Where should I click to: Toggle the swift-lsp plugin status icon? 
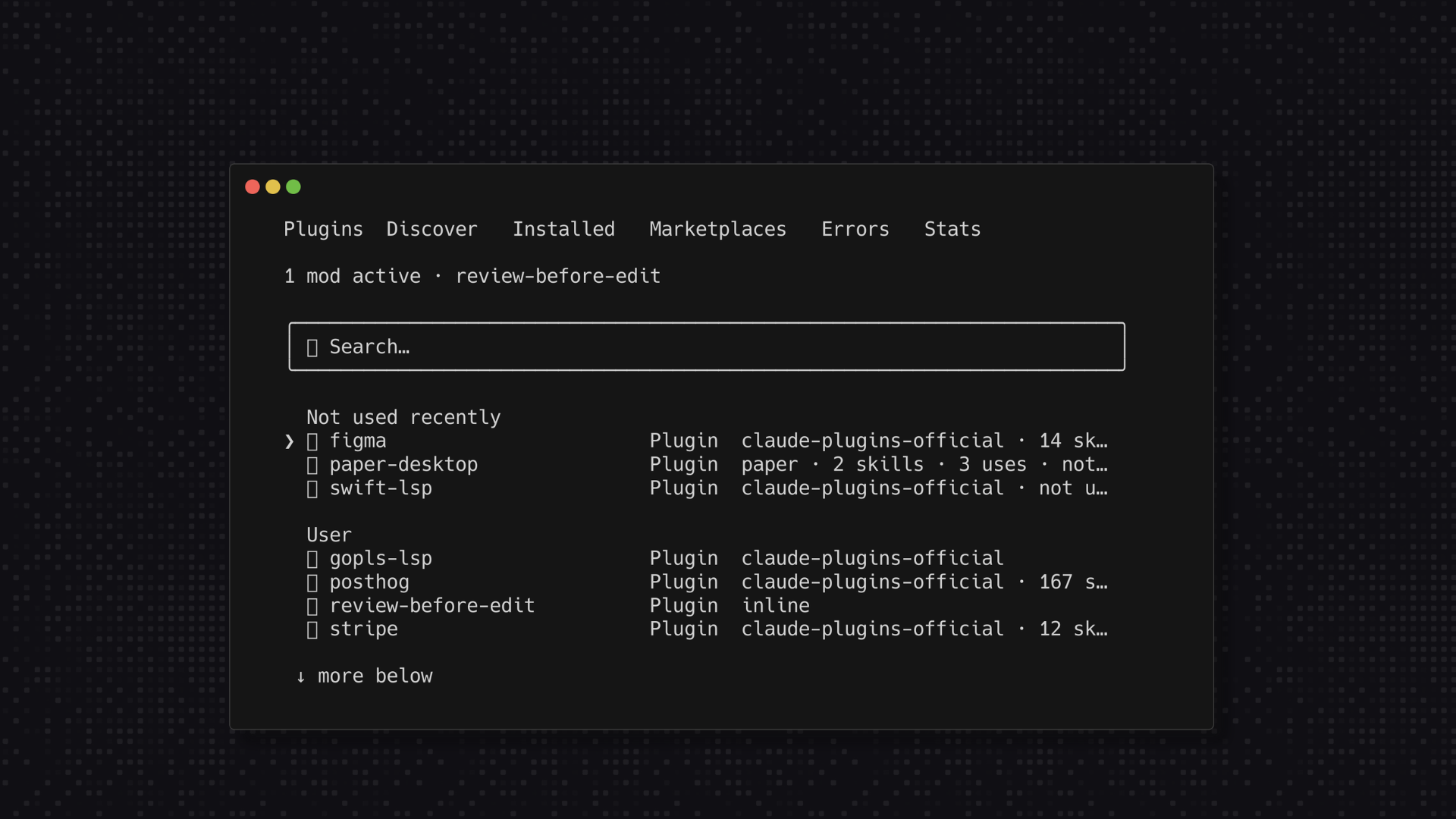coord(312,488)
